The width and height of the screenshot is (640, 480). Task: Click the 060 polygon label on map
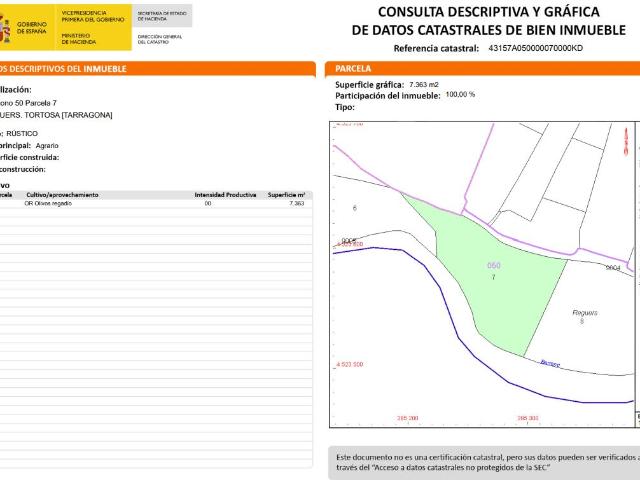coord(493,265)
